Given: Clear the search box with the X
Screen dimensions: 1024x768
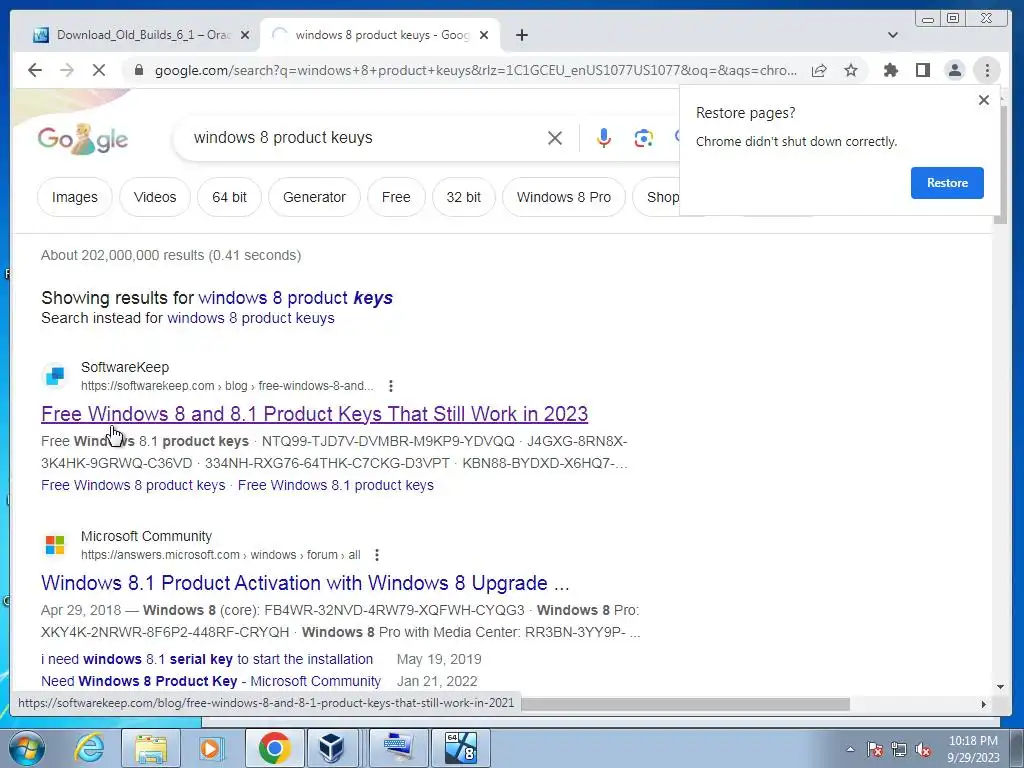Looking at the screenshot, I should pos(554,138).
